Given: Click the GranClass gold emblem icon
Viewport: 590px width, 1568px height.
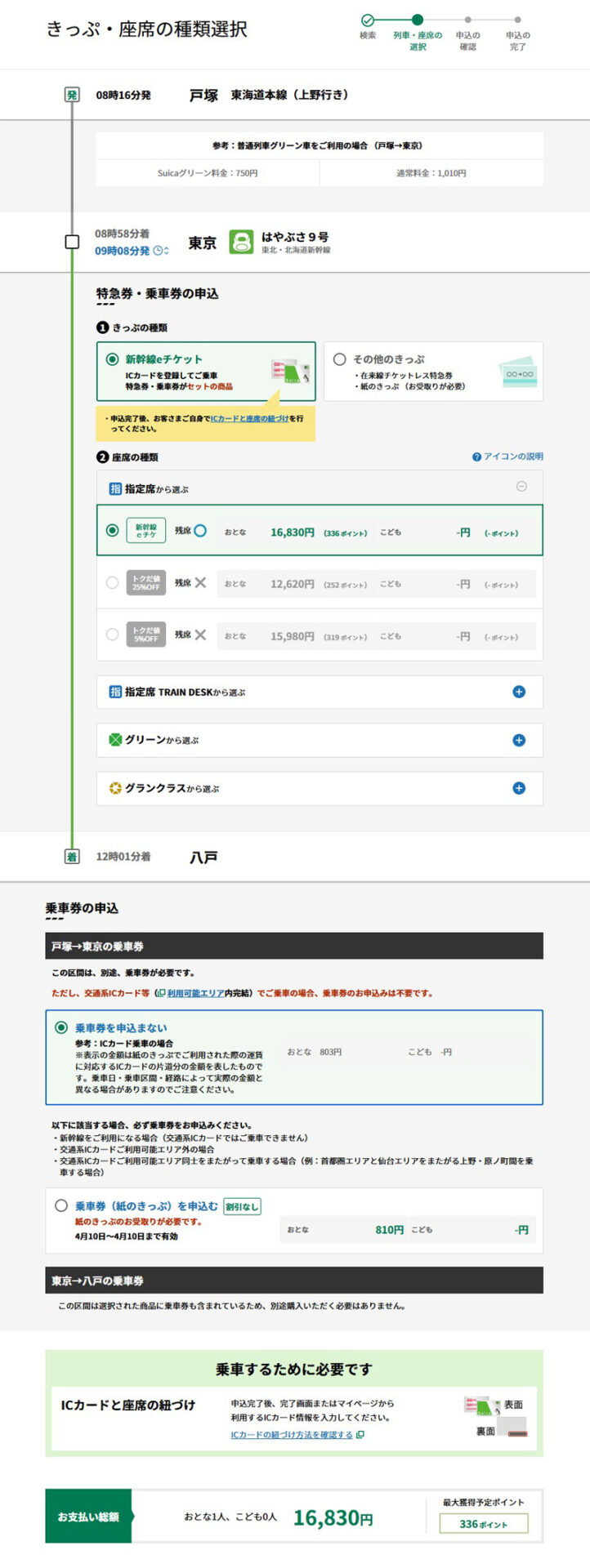Looking at the screenshot, I should [x=115, y=789].
